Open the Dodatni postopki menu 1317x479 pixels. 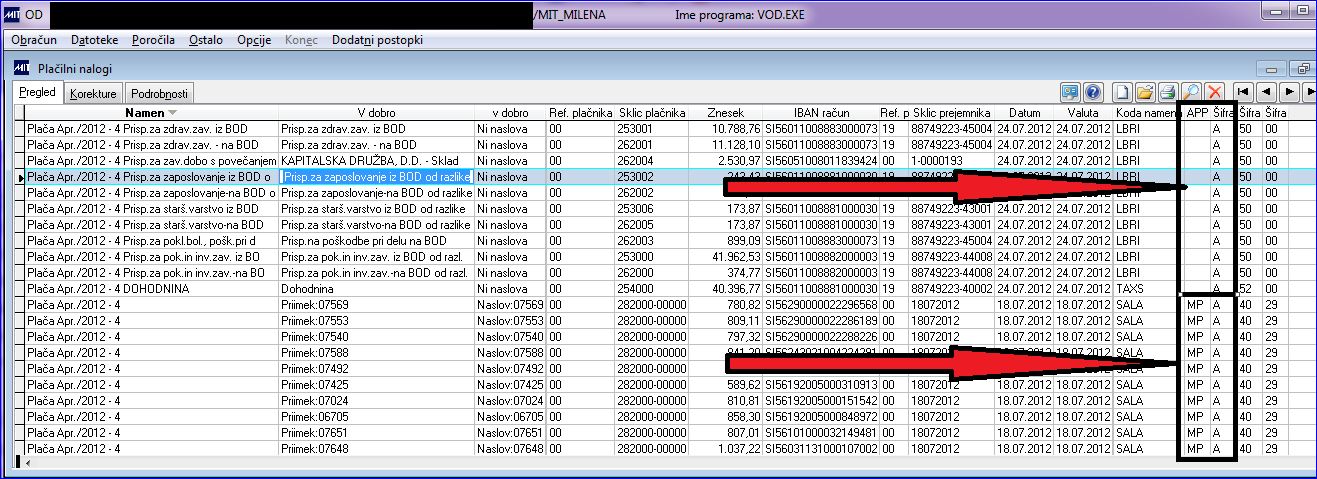coord(377,40)
